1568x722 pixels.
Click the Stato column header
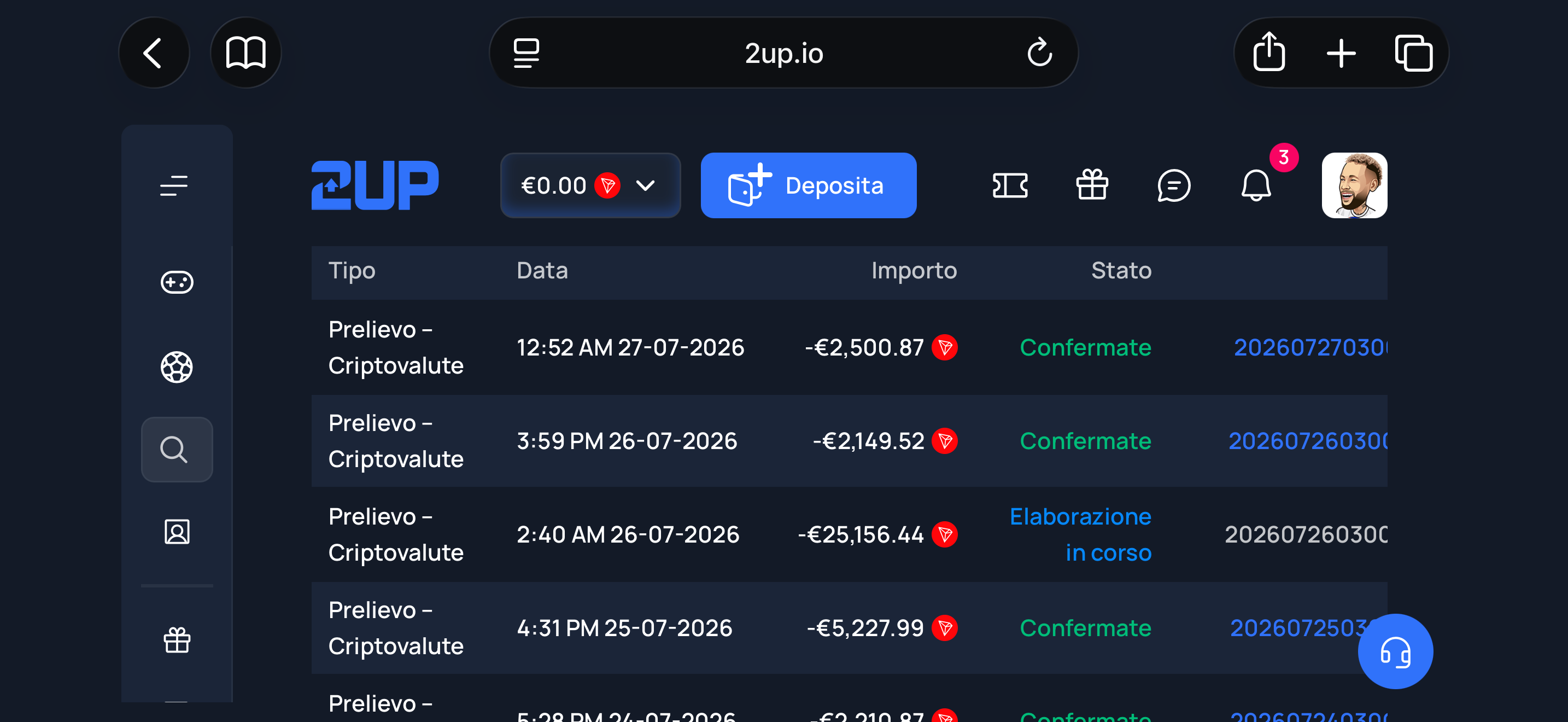coord(1121,270)
